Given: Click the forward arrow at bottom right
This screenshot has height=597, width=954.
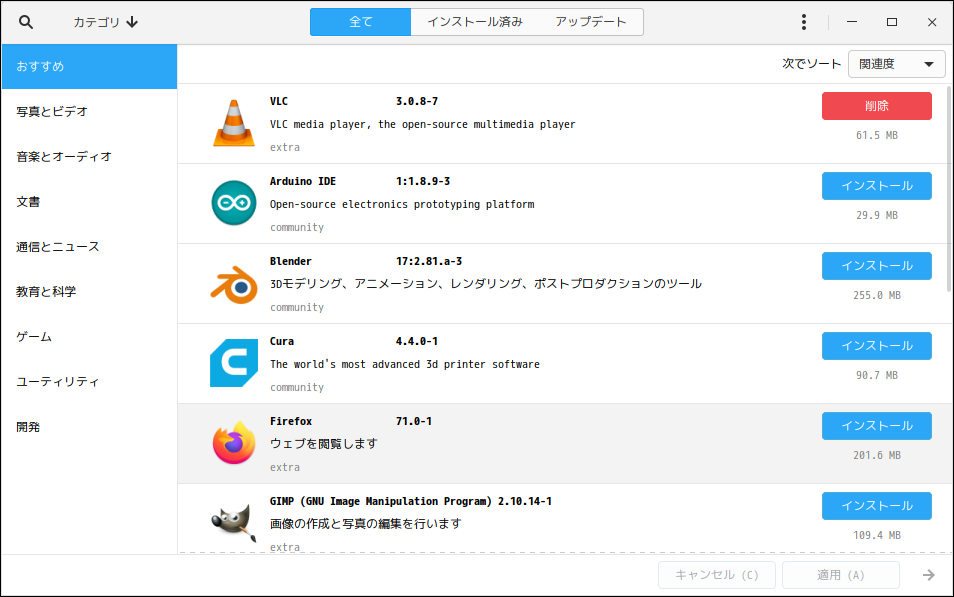Looking at the screenshot, I should [x=928, y=575].
